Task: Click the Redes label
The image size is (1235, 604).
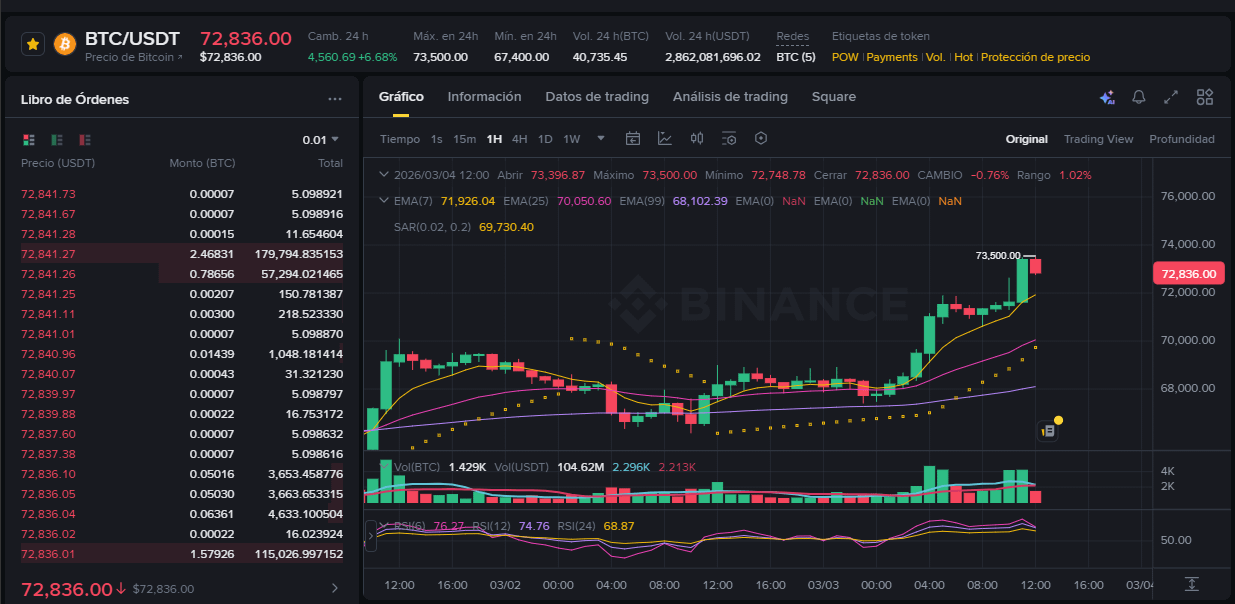Action: tap(793, 37)
